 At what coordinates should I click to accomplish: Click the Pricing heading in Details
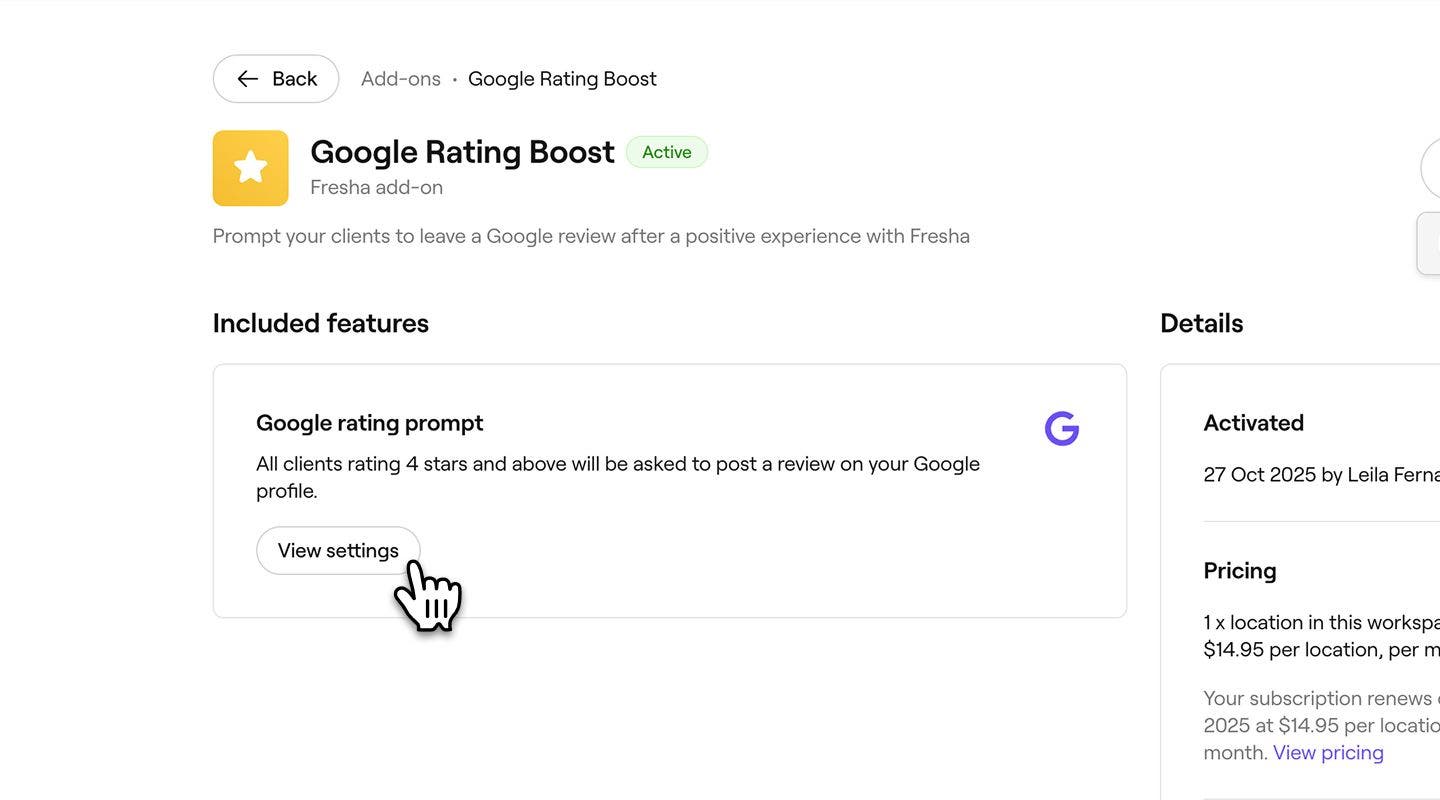pos(1240,571)
